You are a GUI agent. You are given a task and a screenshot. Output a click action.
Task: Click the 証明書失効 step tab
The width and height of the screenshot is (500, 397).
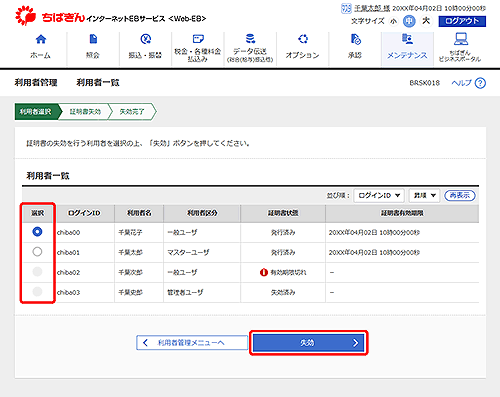(x=85, y=112)
